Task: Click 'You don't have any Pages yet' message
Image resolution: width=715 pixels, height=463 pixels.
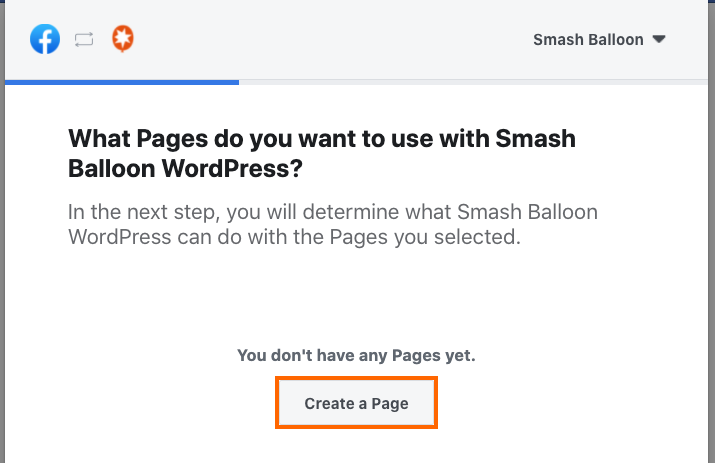Action: tap(356, 355)
